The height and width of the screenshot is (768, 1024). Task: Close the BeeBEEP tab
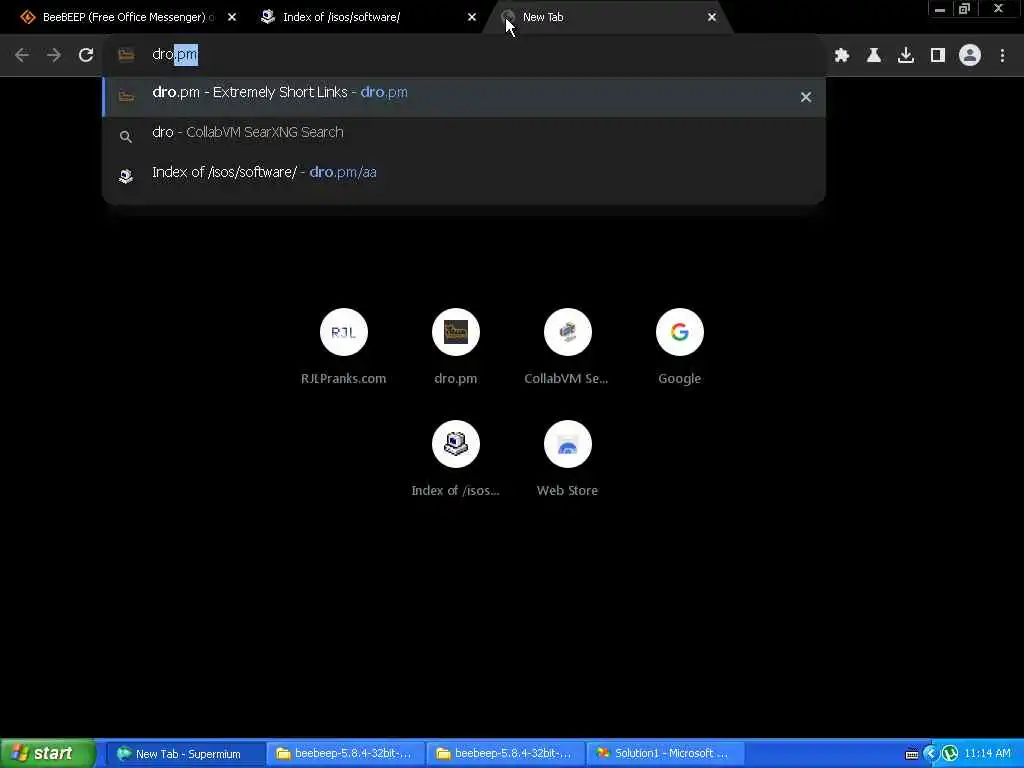click(x=232, y=17)
